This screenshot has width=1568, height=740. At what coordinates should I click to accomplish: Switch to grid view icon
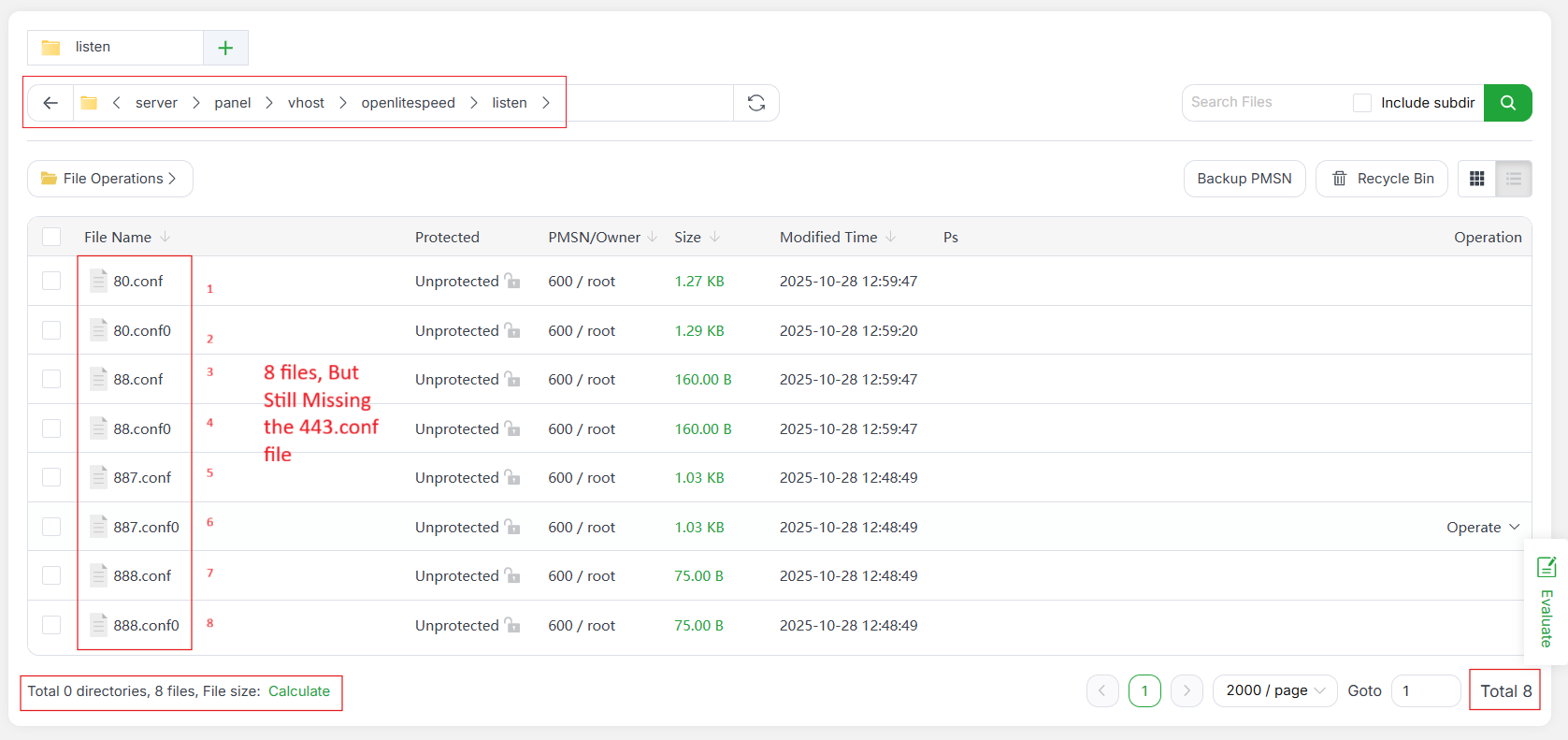pos(1477,179)
